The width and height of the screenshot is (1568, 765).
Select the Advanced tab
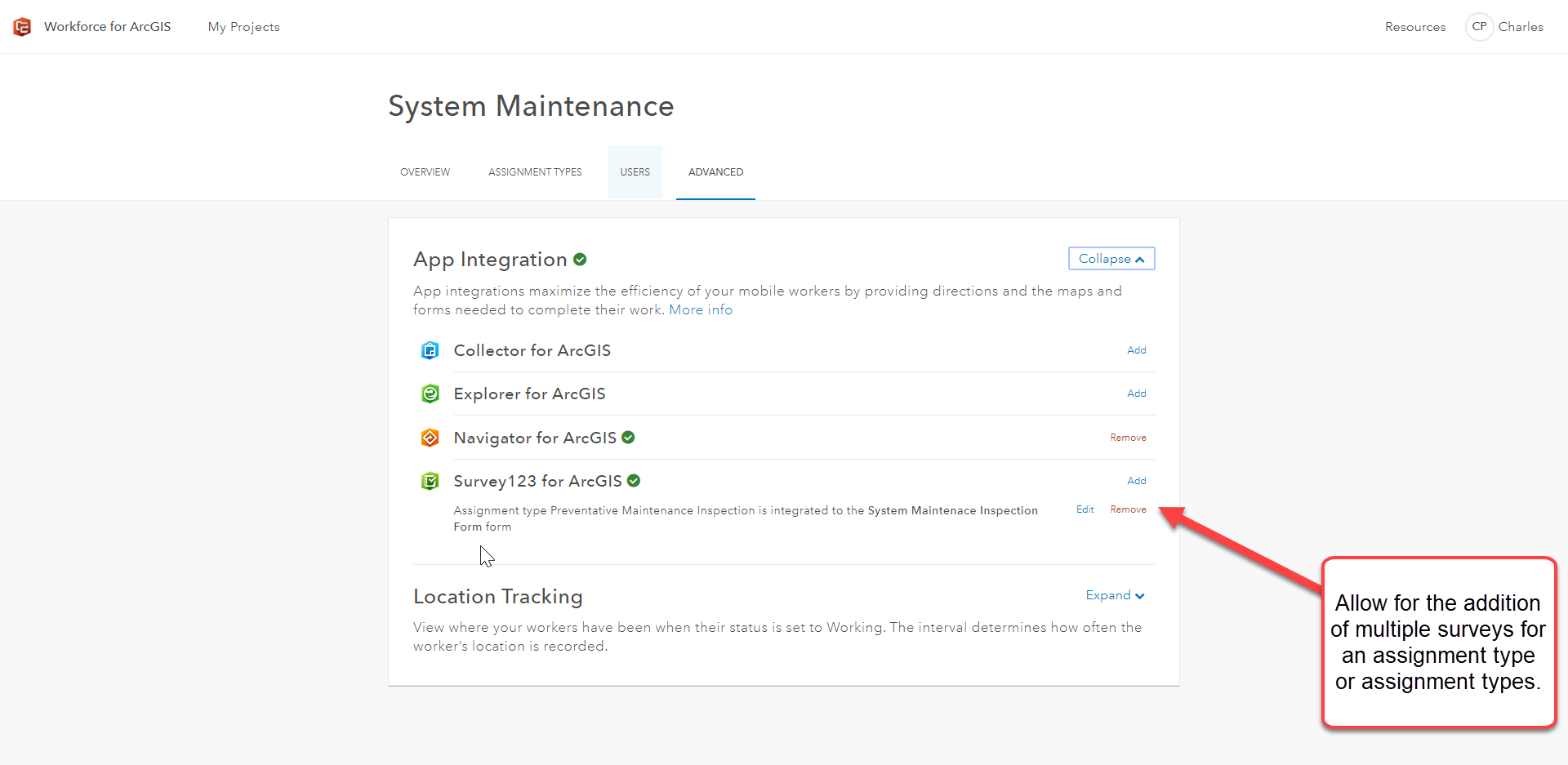pyautogui.click(x=715, y=172)
